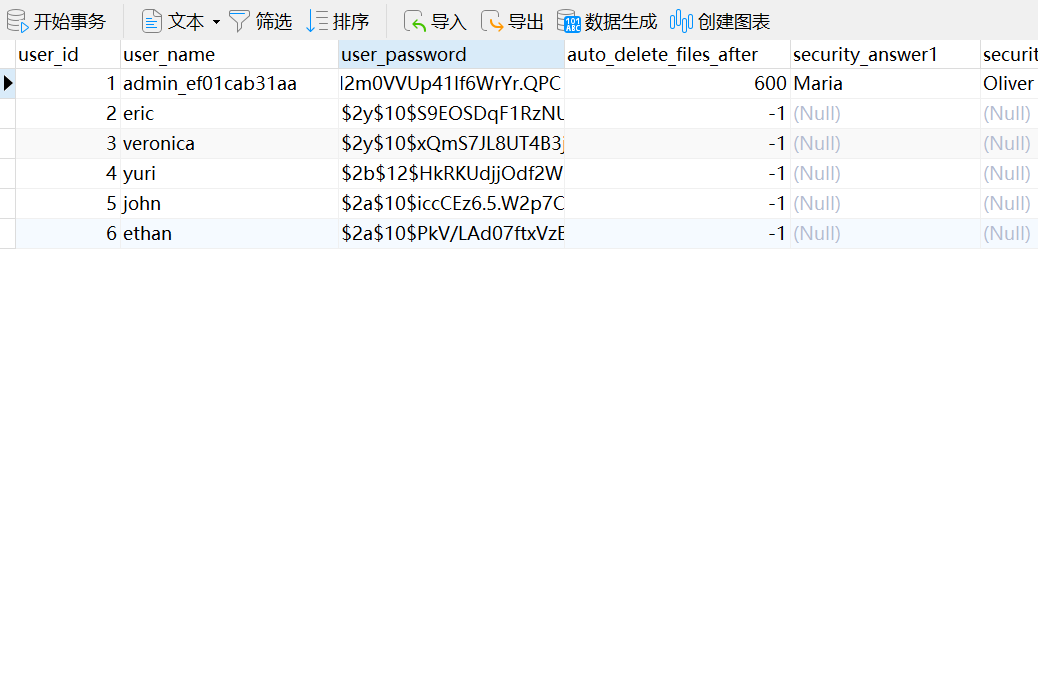Screen dimensions: 1038x677
Task: Click the 导出 (Export) icon
Action: pos(492,21)
